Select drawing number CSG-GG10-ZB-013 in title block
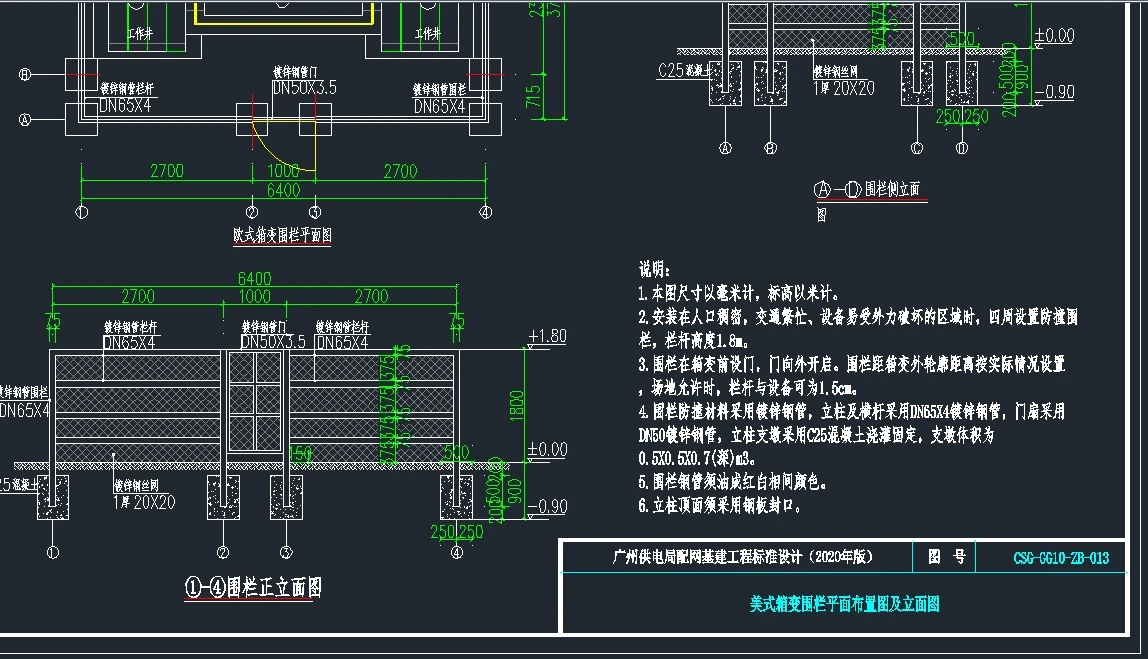Screen dimensions: 1148x659 (x=1047, y=558)
